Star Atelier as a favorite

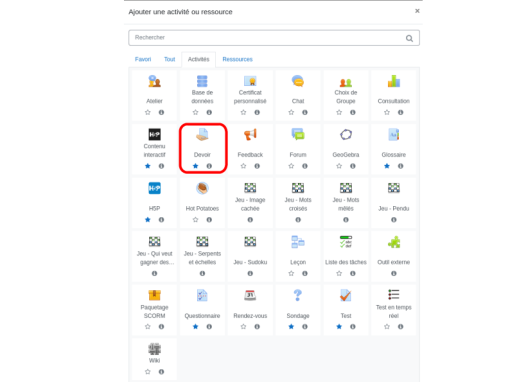tap(148, 112)
